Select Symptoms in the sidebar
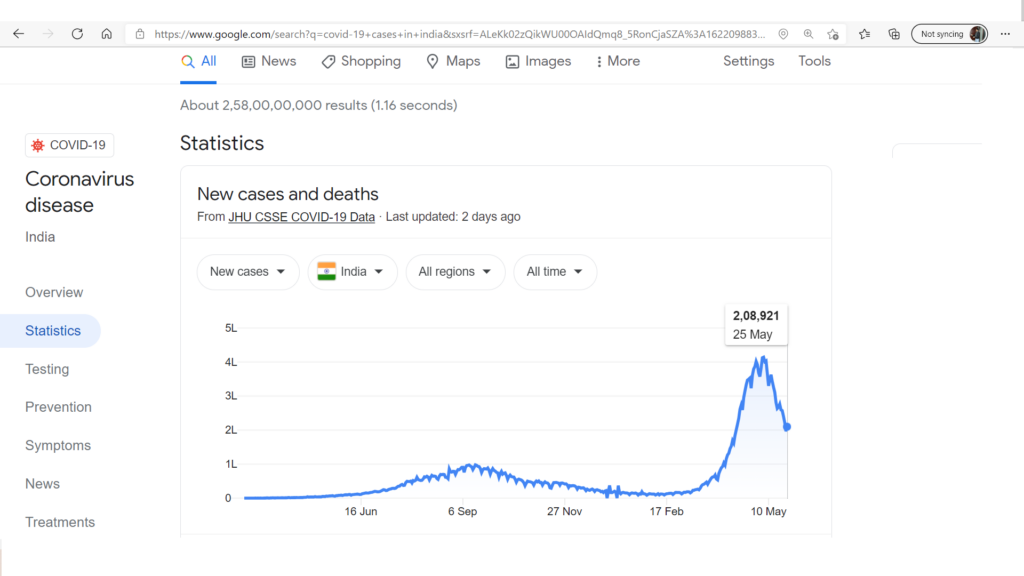 click(58, 445)
